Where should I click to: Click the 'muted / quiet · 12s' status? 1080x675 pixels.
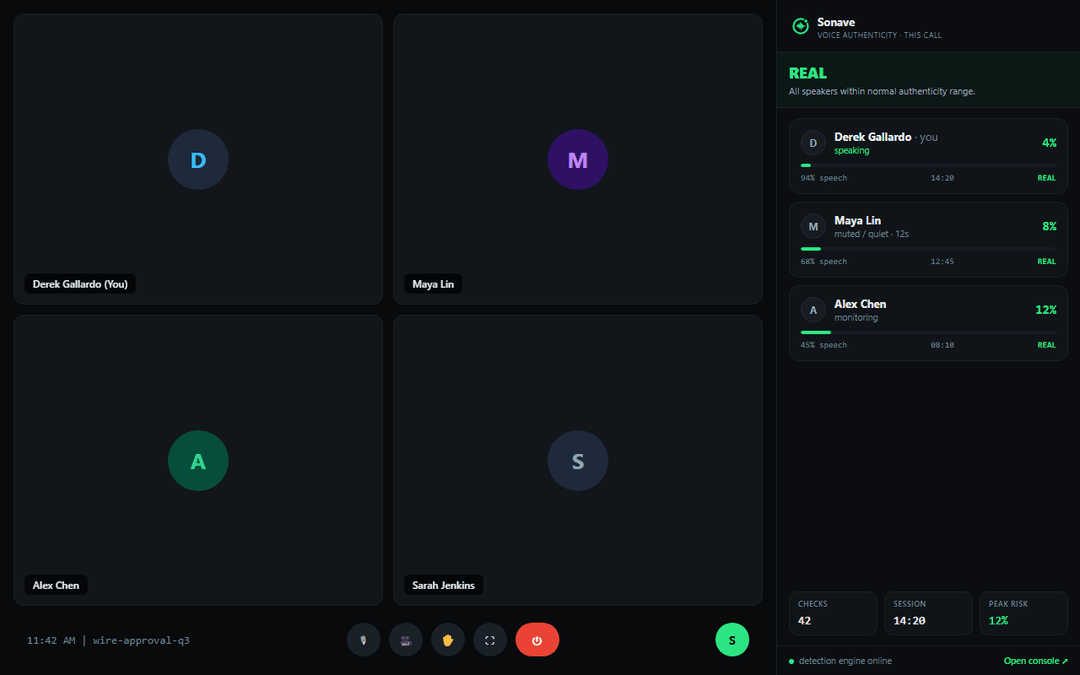[x=871, y=233]
